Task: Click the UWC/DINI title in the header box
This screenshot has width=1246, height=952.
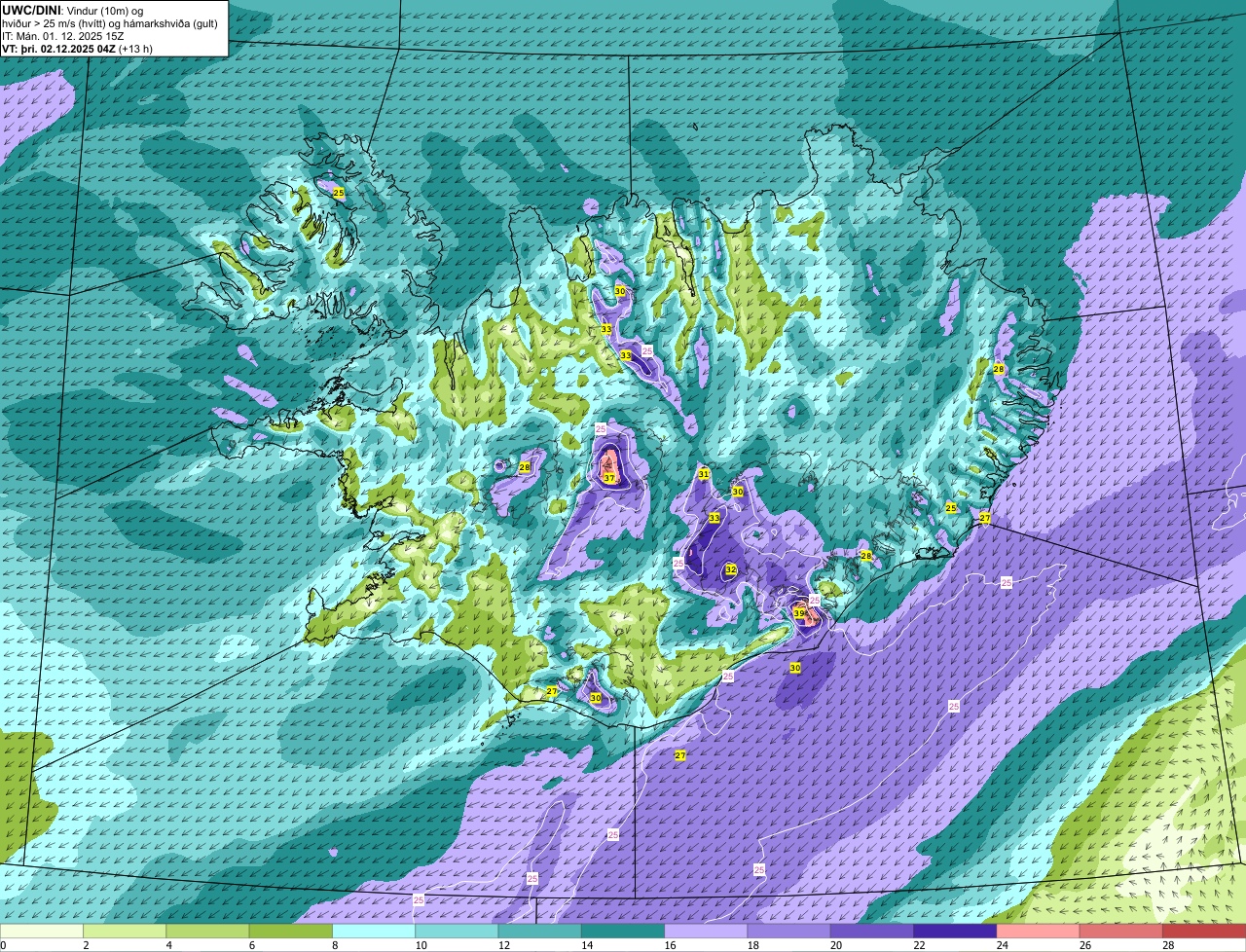Action: pyautogui.click(x=32, y=10)
